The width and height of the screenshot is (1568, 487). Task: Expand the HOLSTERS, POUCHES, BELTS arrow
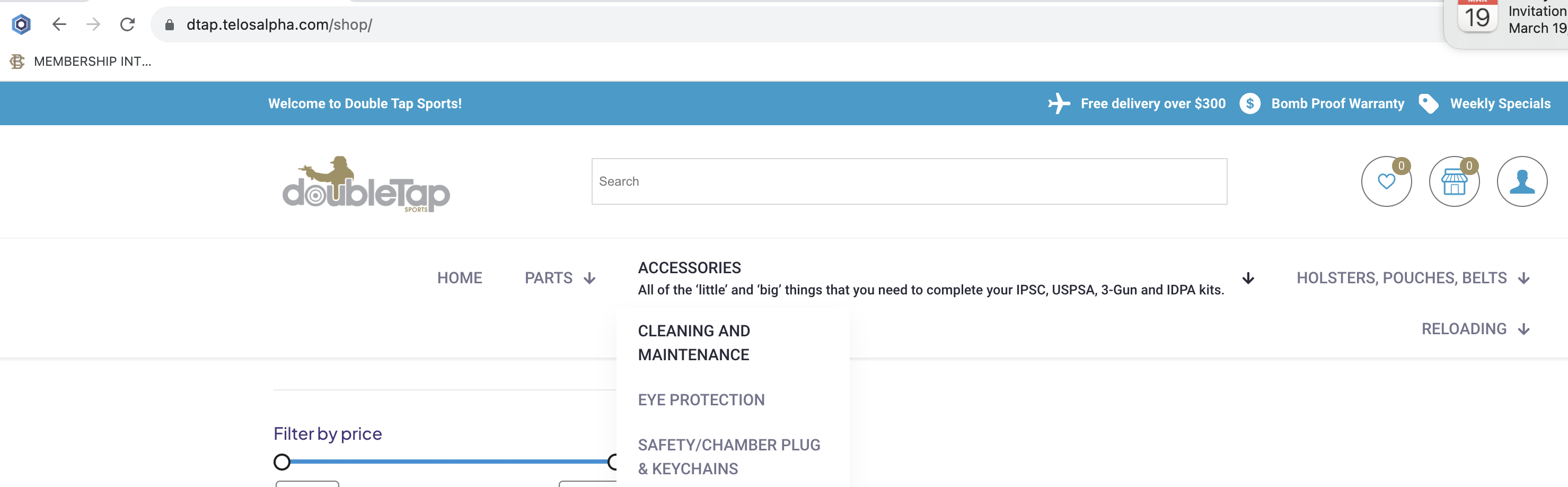(1523, 279)
